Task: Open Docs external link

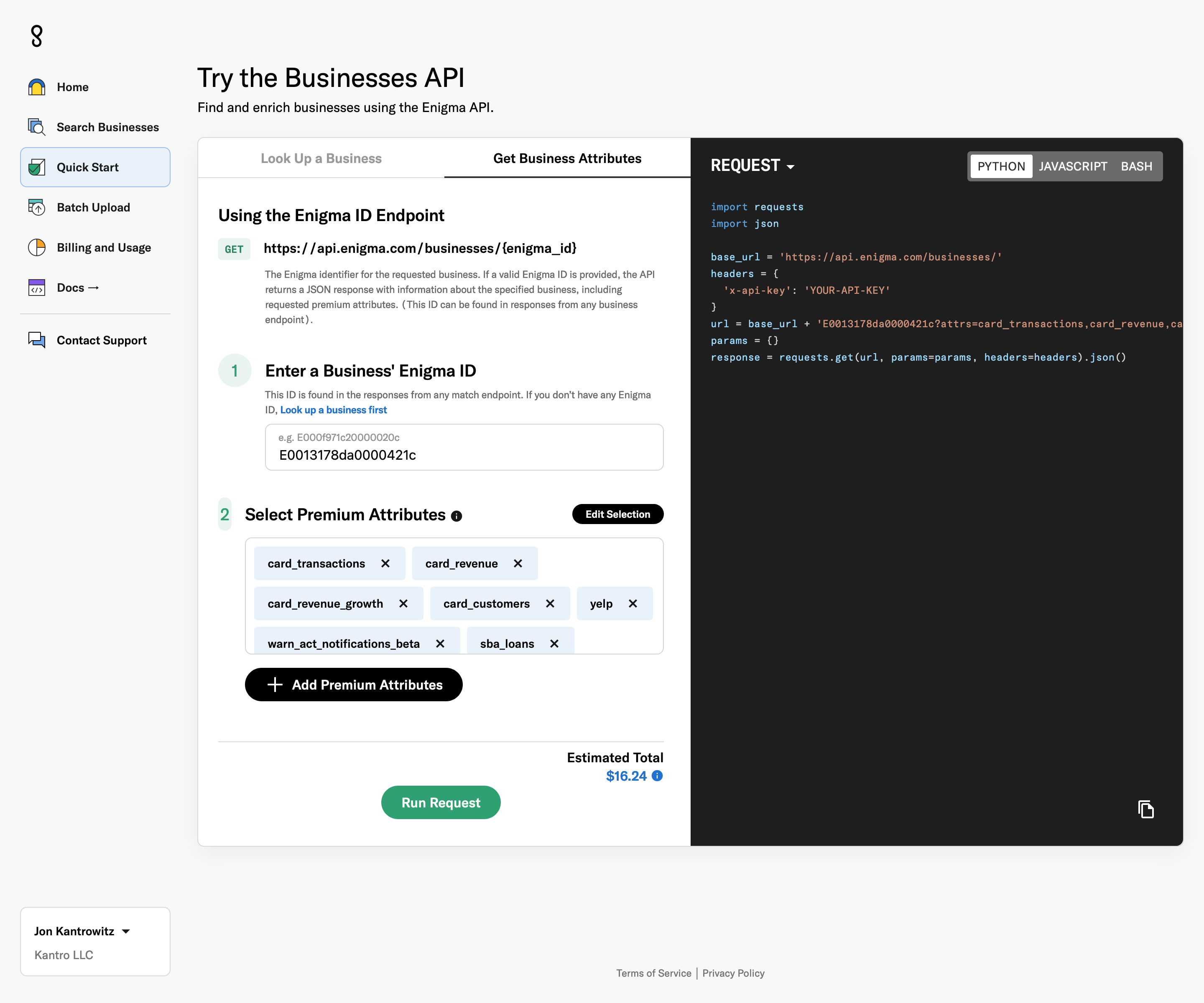Action: pyautogui.click(x=95, y=288)
